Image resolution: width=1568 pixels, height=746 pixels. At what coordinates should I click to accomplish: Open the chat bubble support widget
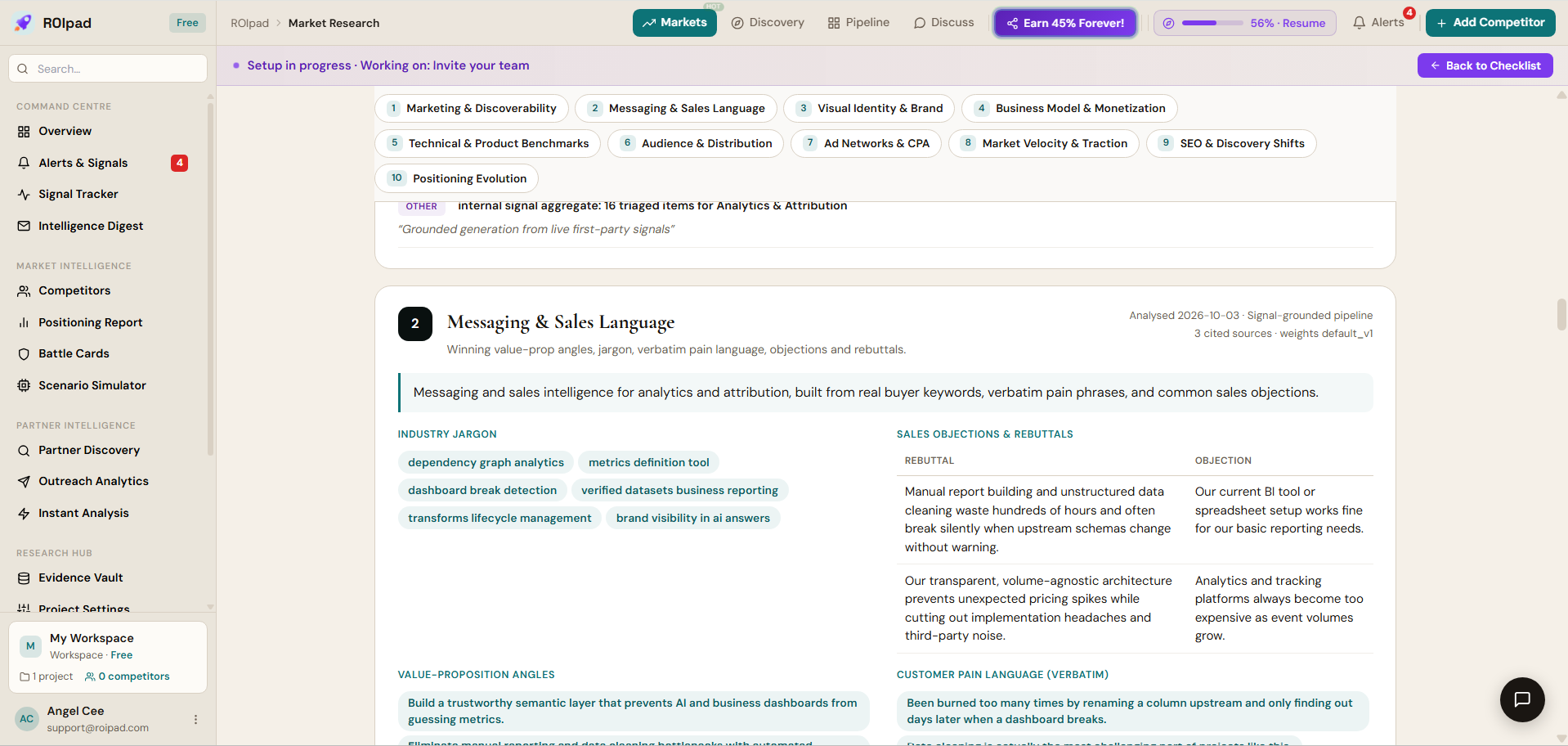click(x=1522, y=699)
